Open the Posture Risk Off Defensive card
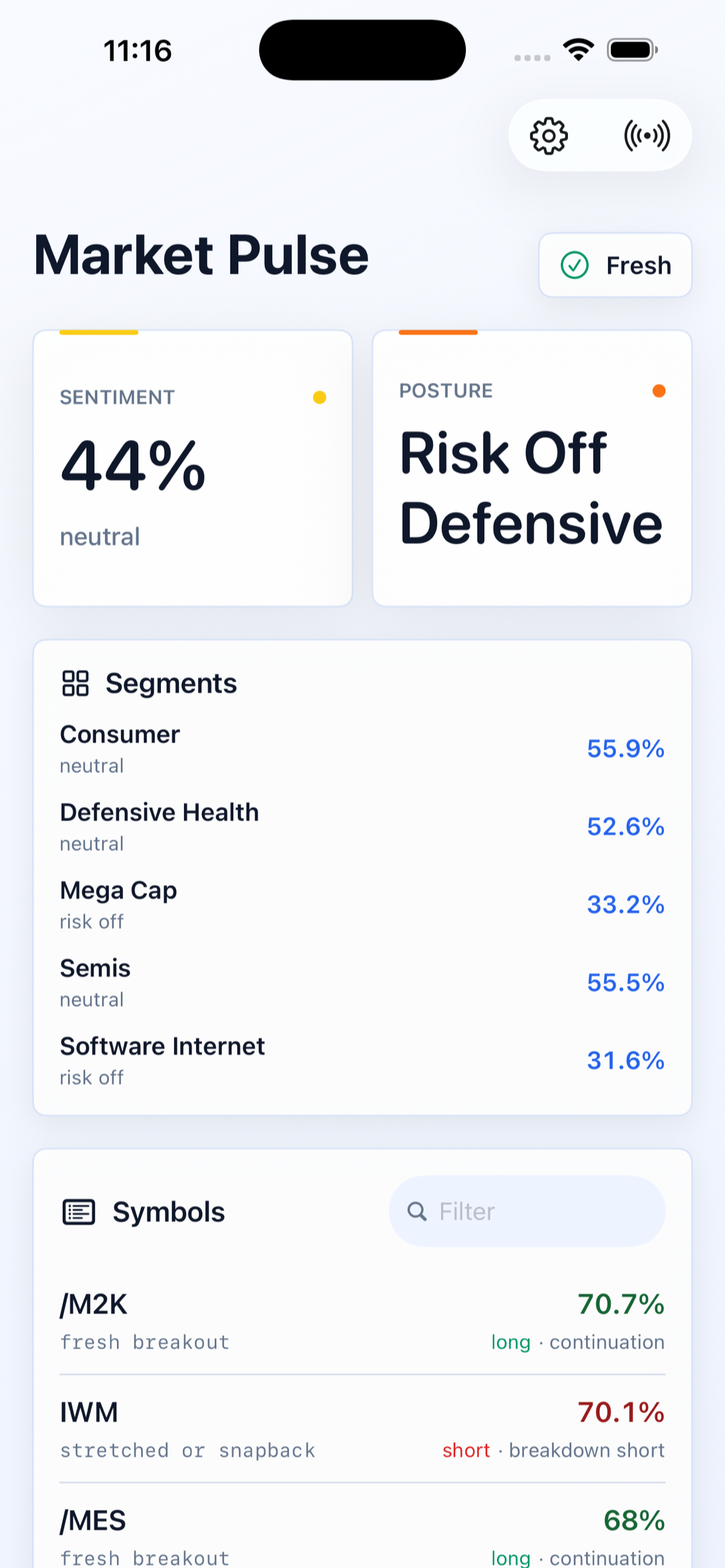The width and height of the screenshot is (725, 1568). click(532, 468)
